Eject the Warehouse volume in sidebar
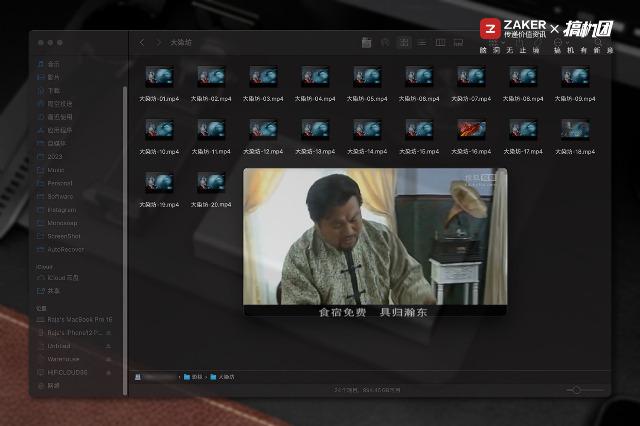This screenshot has height=426, width=640. point(109,359)
